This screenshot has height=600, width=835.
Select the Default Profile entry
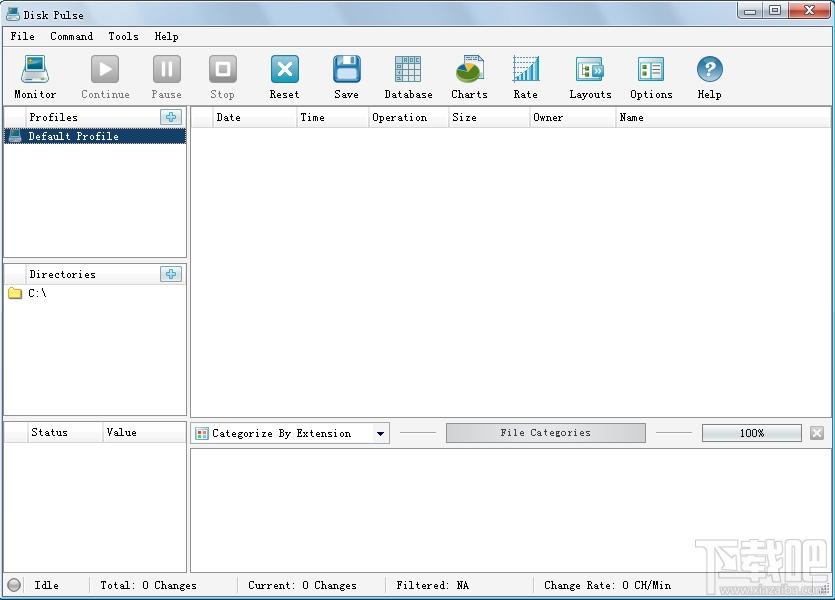[95, 136]
